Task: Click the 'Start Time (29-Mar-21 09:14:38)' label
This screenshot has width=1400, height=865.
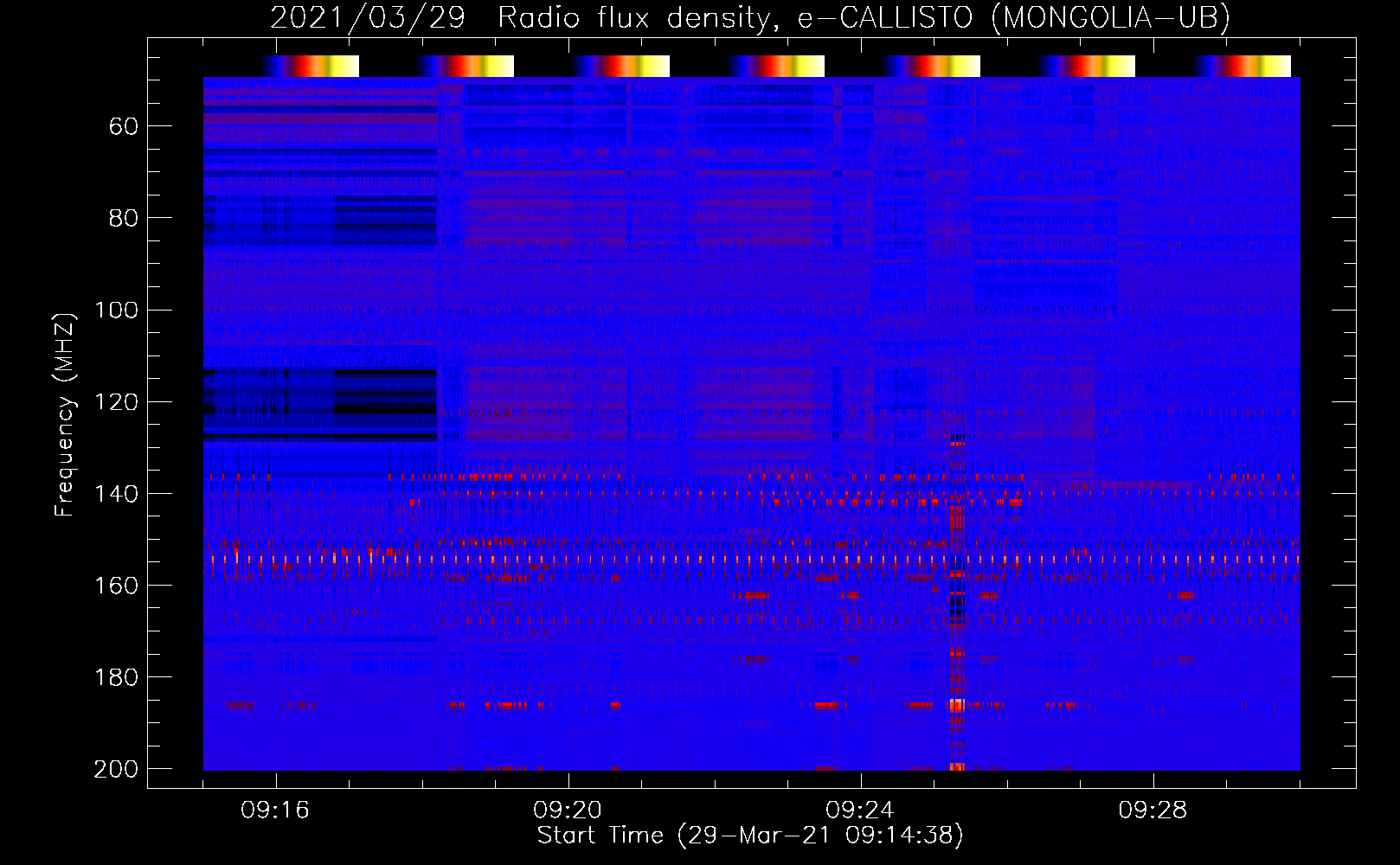Action: coord(750,836)
